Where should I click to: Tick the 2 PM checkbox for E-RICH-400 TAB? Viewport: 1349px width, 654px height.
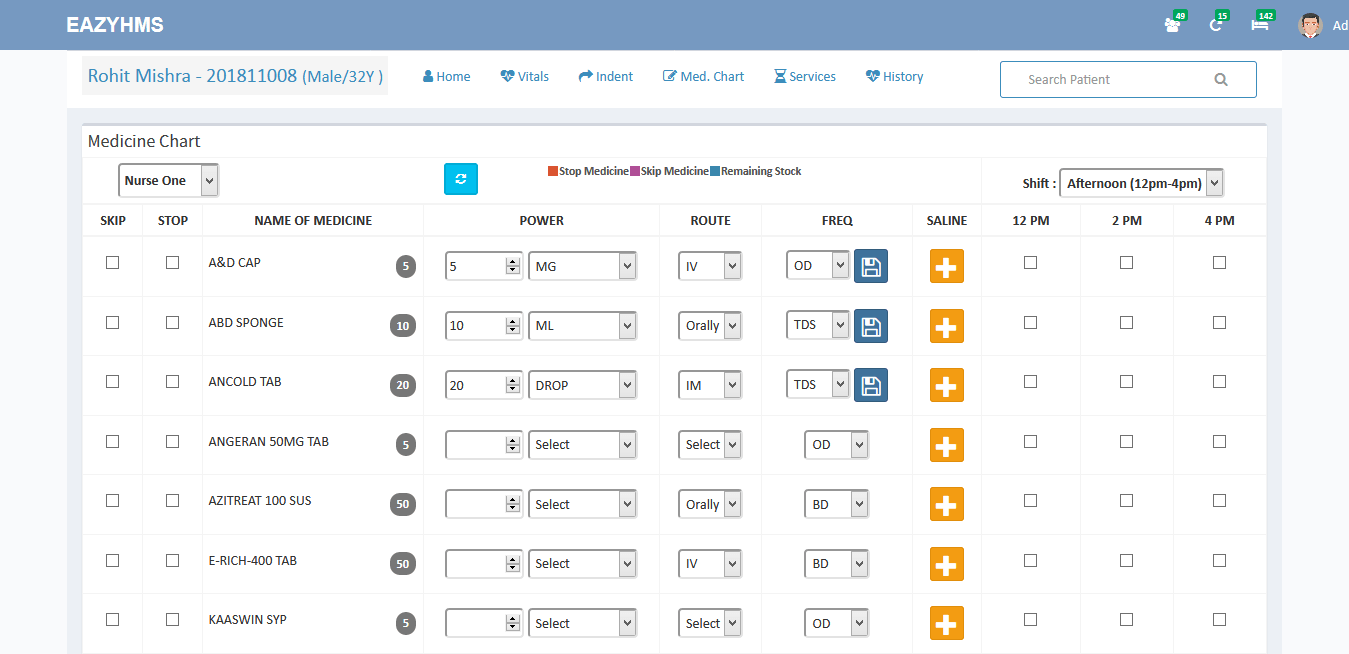[x=1126, y=560]
